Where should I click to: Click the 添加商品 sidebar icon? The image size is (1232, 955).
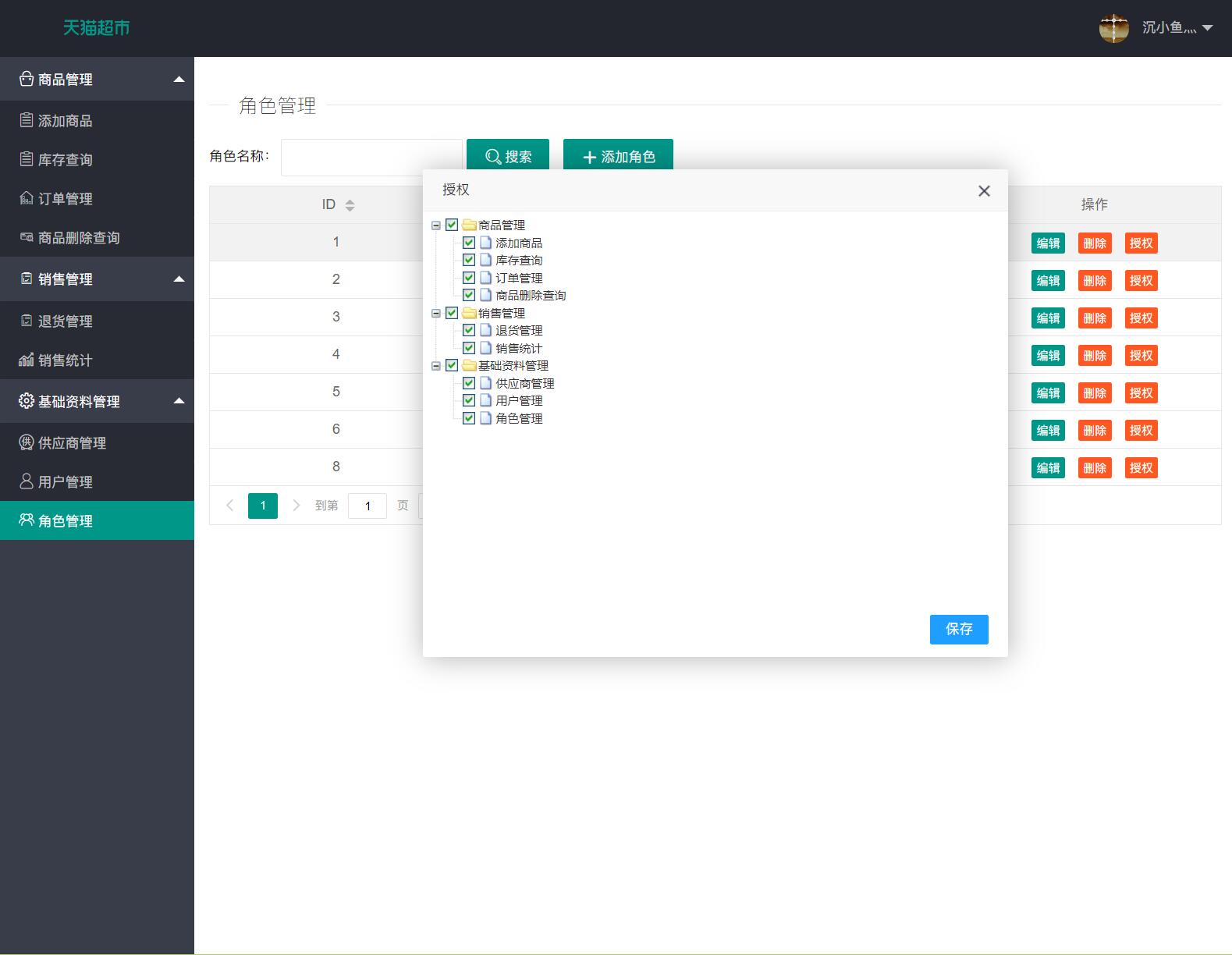coord(27,120)
